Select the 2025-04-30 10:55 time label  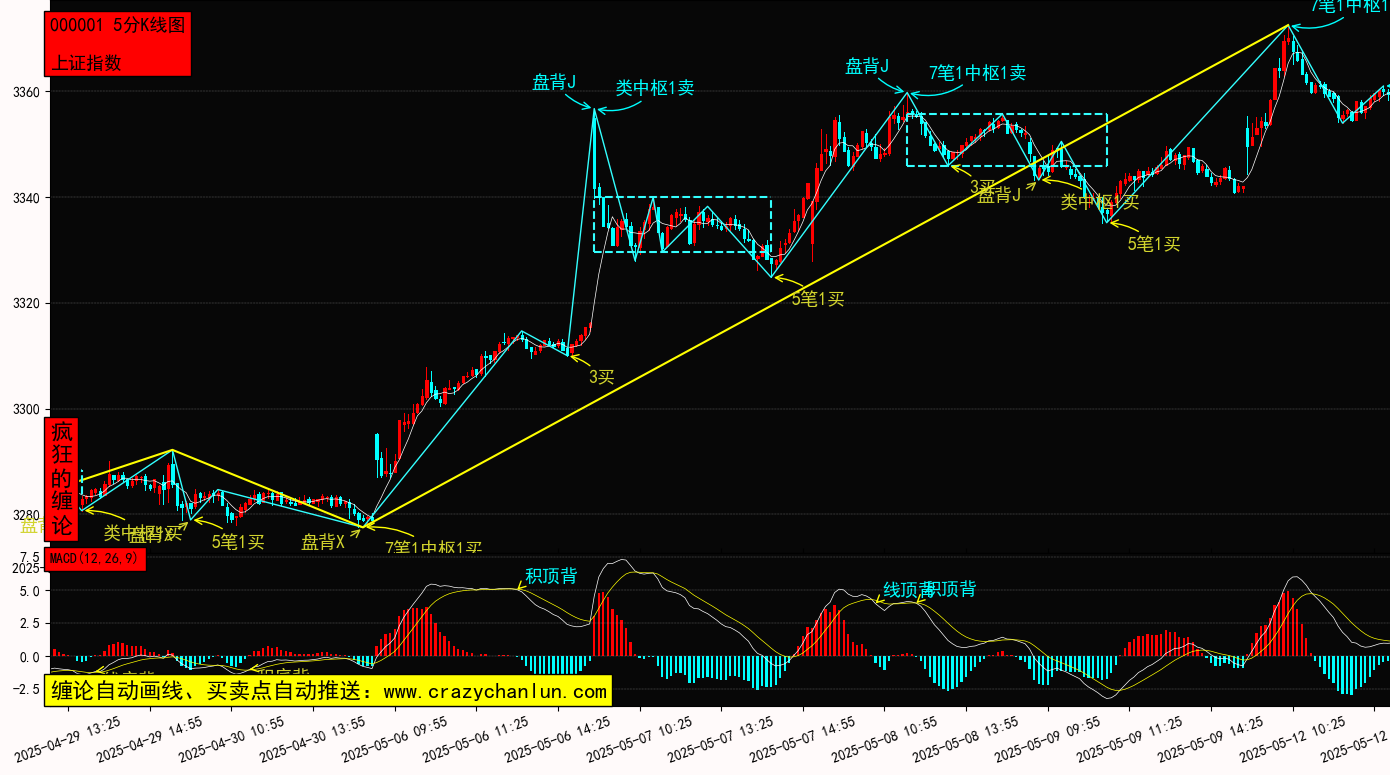coord(232,738)
